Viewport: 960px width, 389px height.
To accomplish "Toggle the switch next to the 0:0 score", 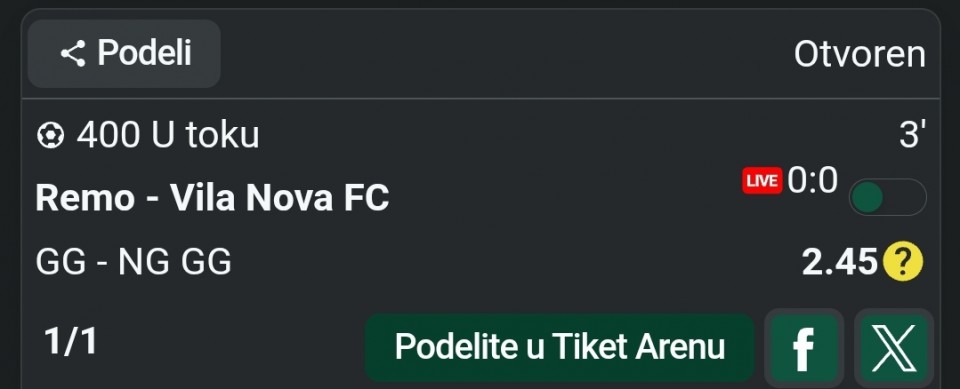I will 887,197.
